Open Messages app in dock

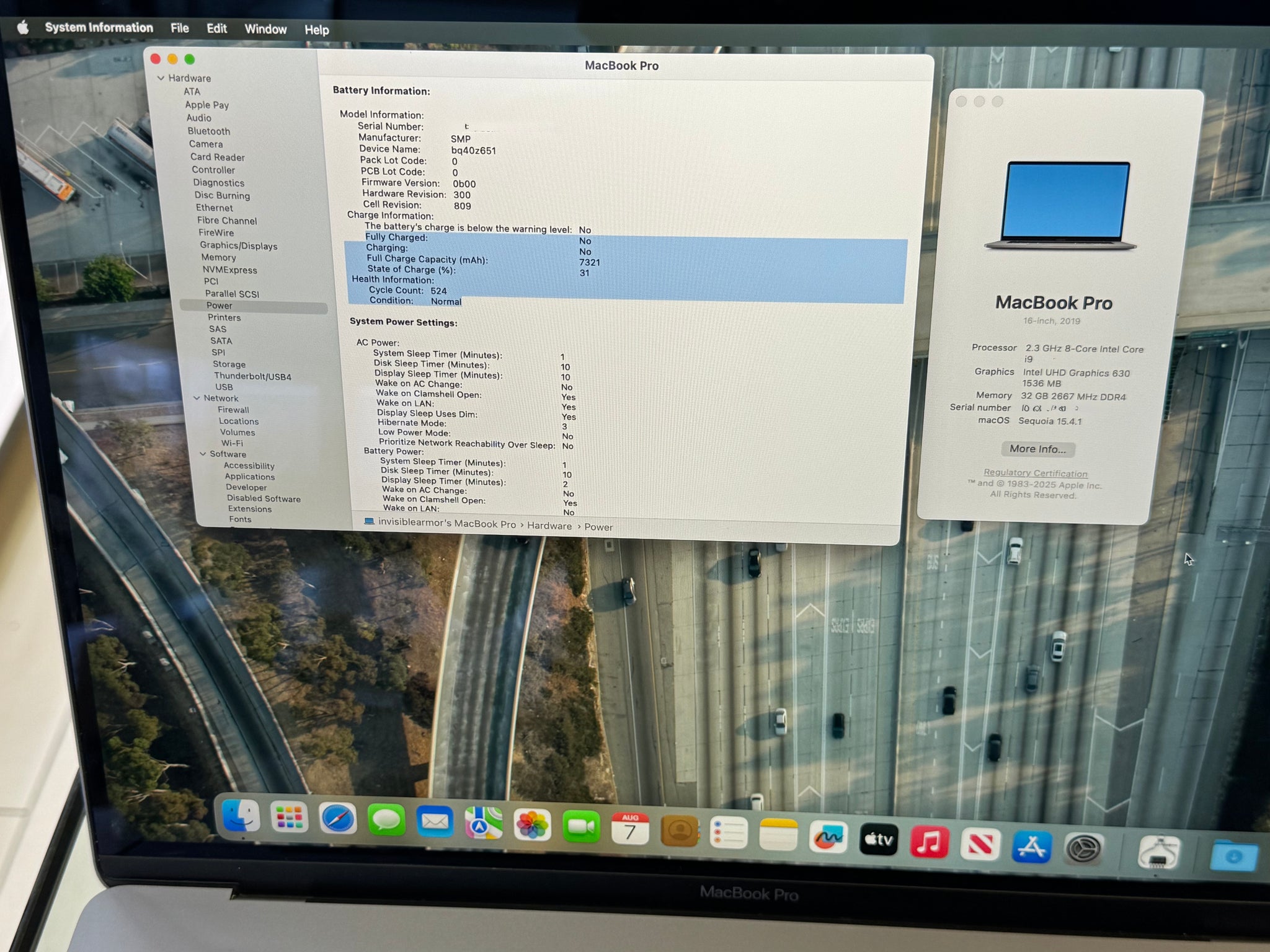point(386,821)
